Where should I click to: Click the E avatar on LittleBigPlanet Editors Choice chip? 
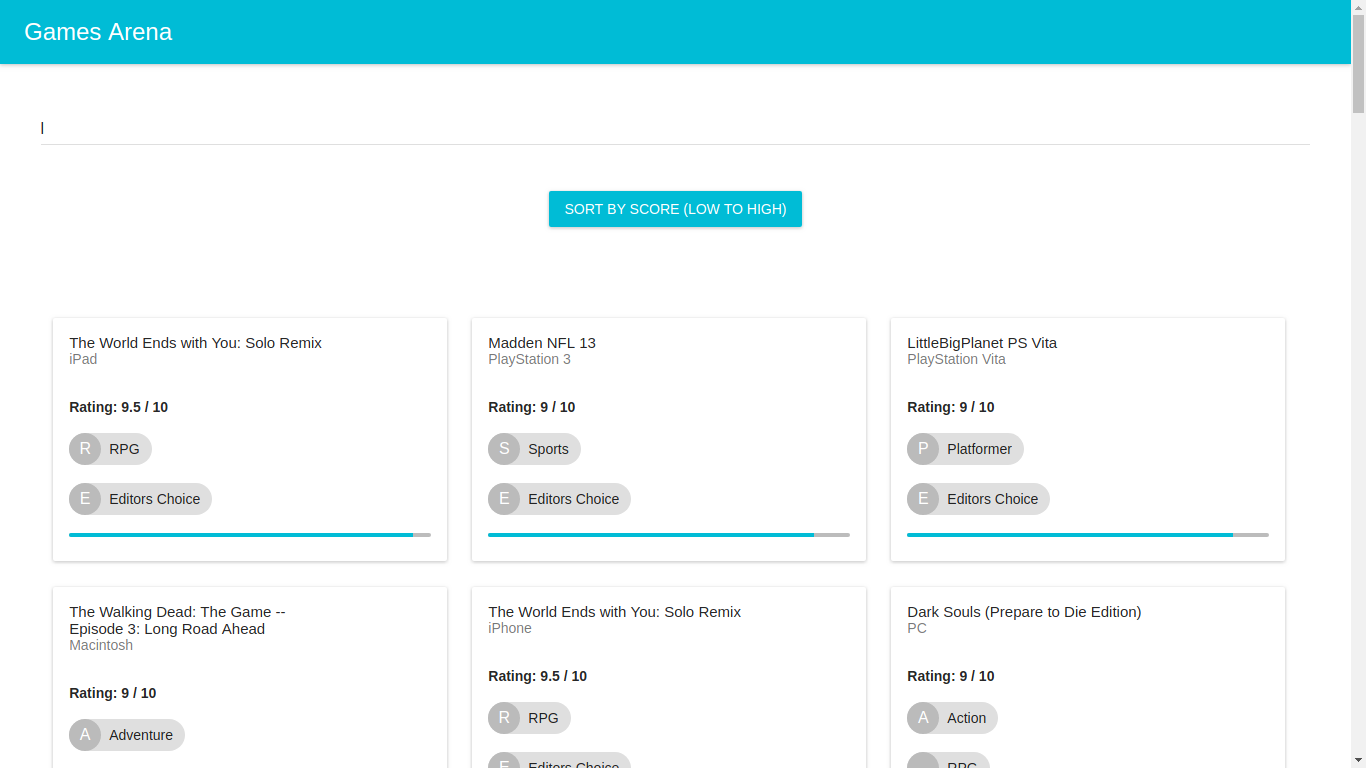pos(923,499)
